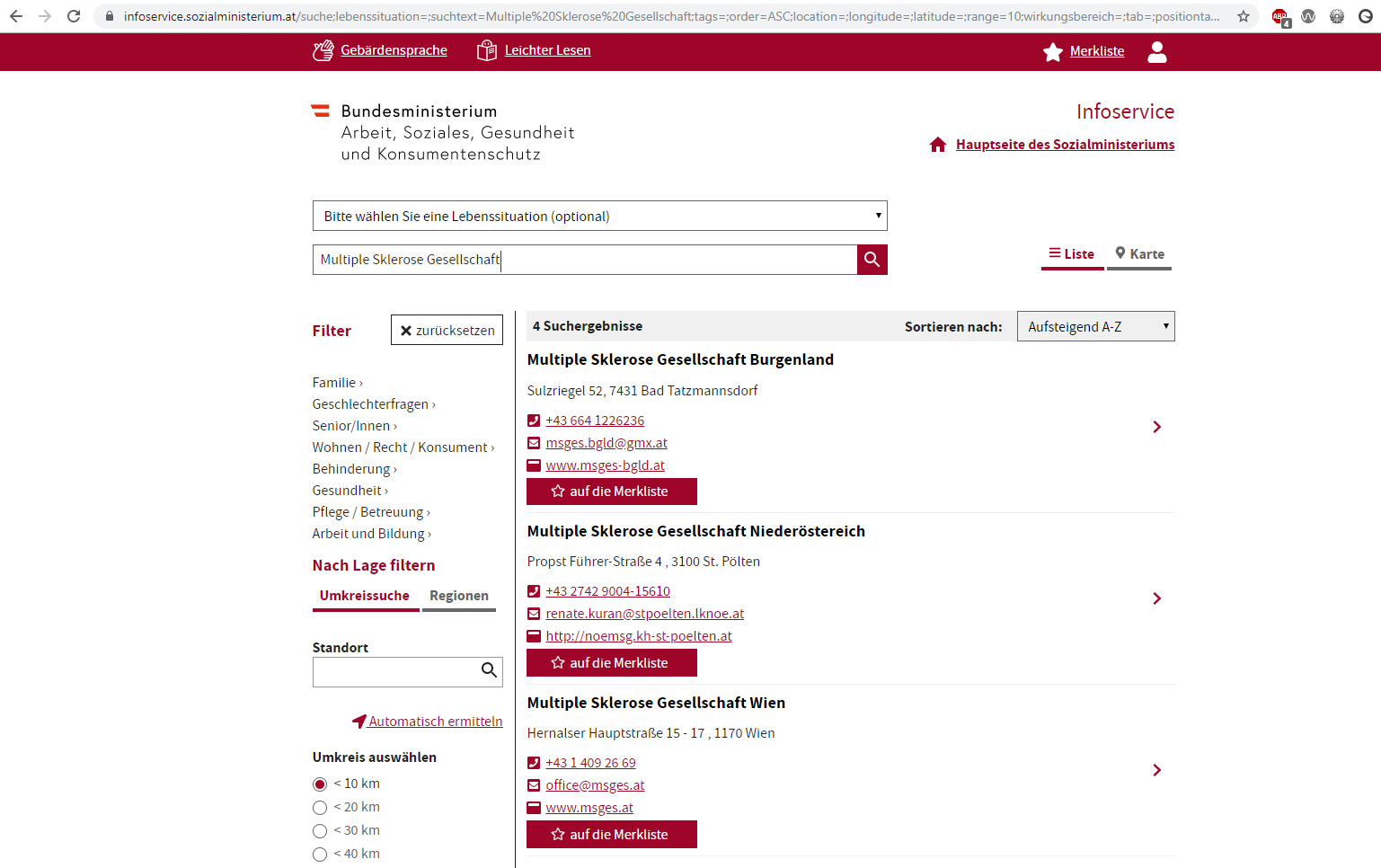Click inside the Standort input field

[395, 671]
